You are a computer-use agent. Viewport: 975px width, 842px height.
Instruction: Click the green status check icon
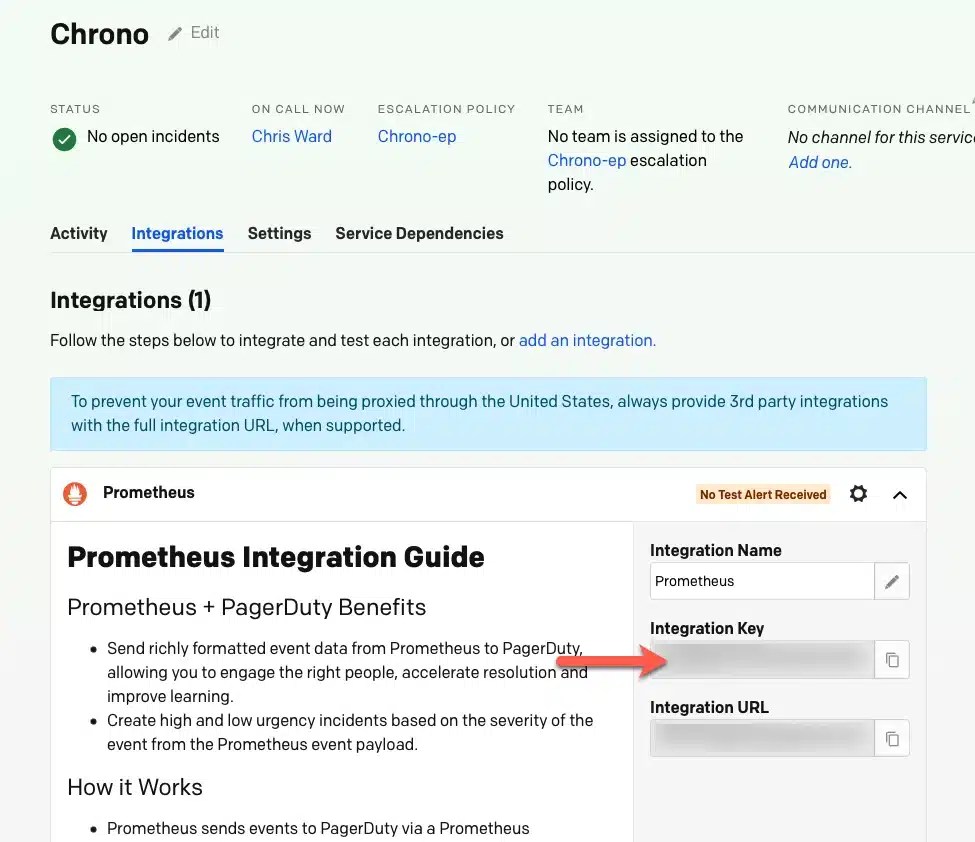pyautogui.click(x=64, y=139)
